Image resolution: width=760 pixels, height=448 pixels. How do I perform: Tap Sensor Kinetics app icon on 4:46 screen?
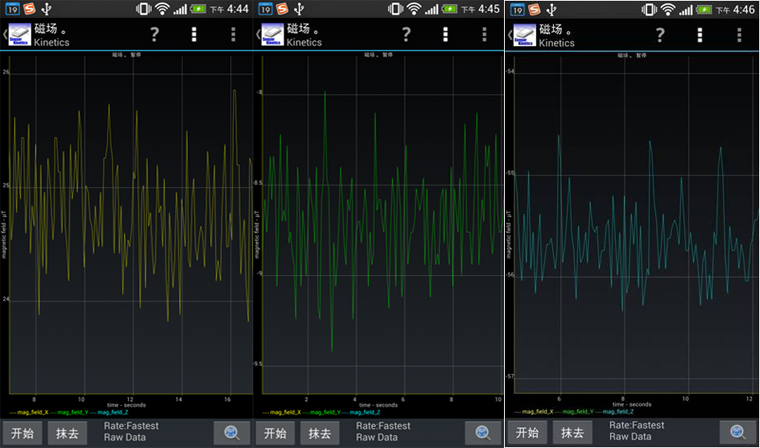[x=525, y=35]
